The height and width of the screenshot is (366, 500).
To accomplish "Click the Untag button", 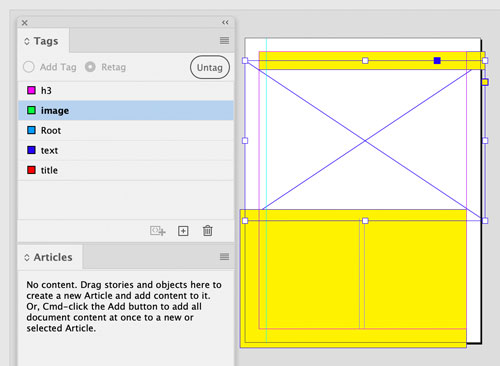I will [210, 67].
